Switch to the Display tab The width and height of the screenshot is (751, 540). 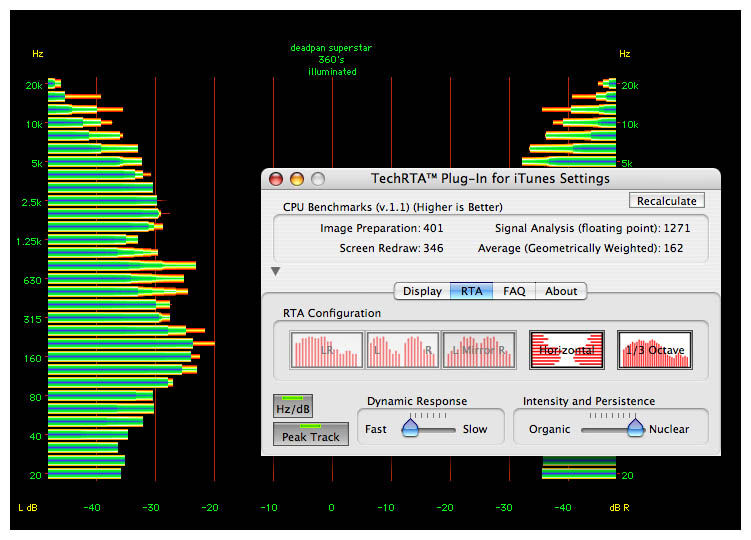tap(422, 291)
